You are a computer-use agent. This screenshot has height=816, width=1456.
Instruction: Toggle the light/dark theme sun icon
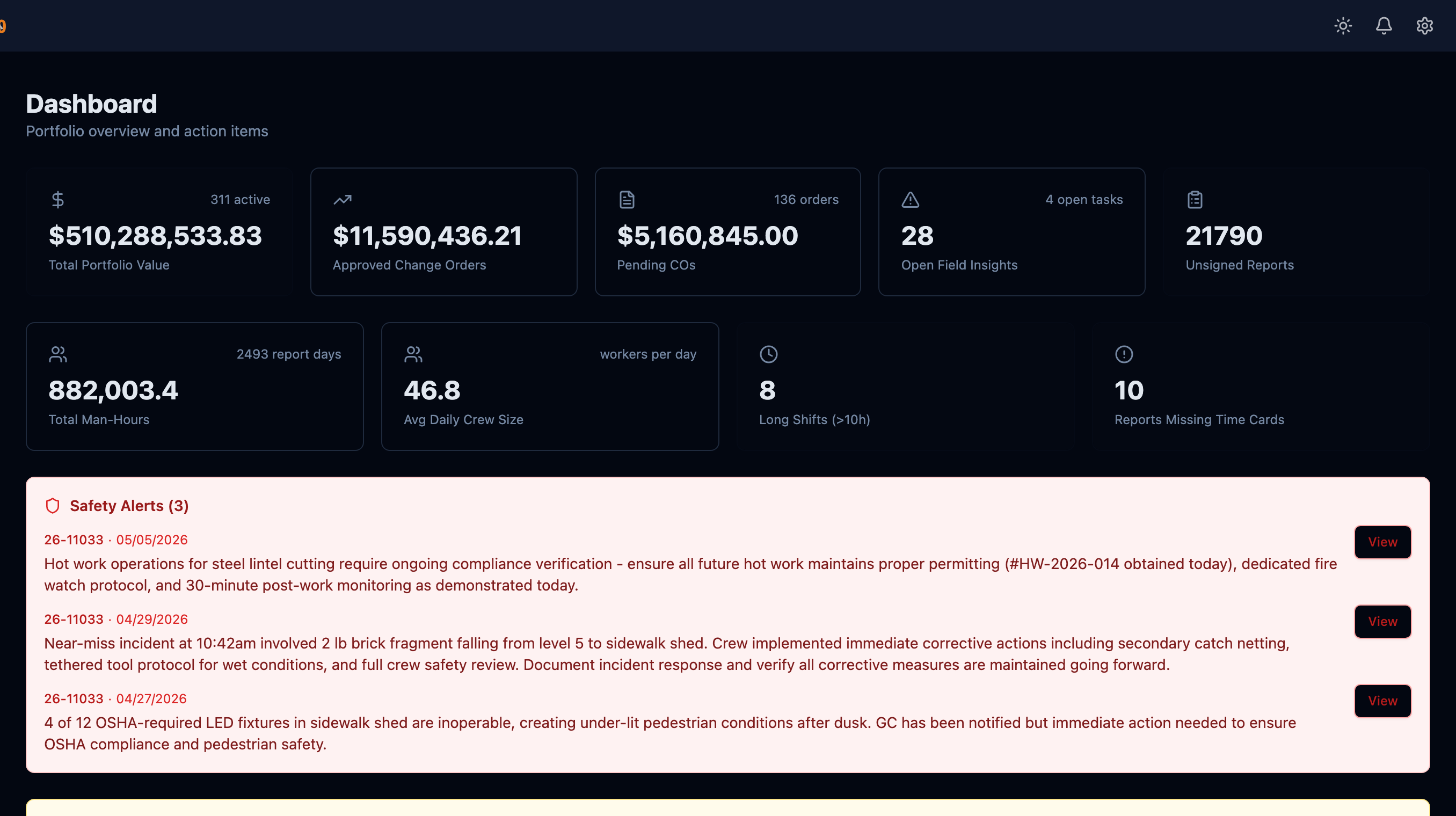point(1343,26)
